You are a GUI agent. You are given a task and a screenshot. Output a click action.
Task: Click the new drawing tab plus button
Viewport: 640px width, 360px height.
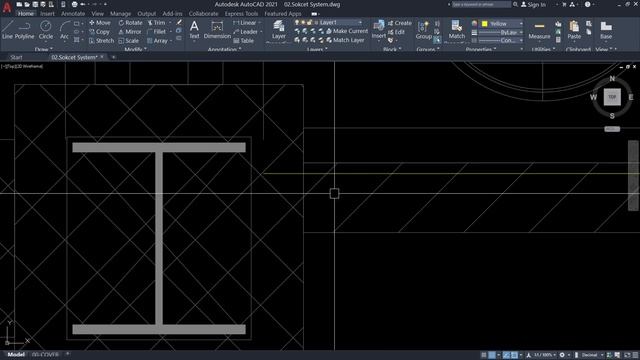[x=113, y=57]
